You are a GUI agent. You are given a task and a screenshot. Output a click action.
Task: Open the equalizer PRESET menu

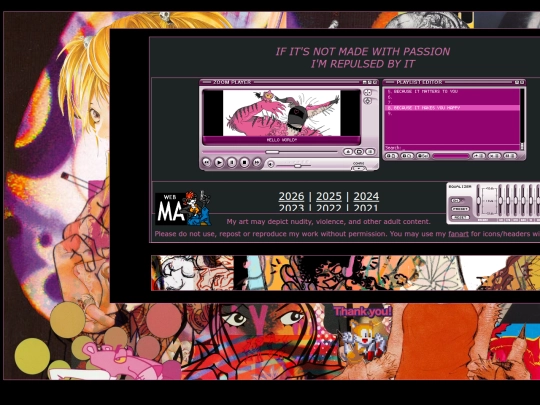pos(460,209)
